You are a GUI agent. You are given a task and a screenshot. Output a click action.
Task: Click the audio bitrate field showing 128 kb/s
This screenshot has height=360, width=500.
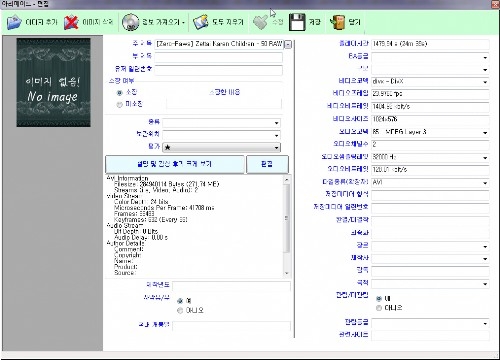(430, 170)
